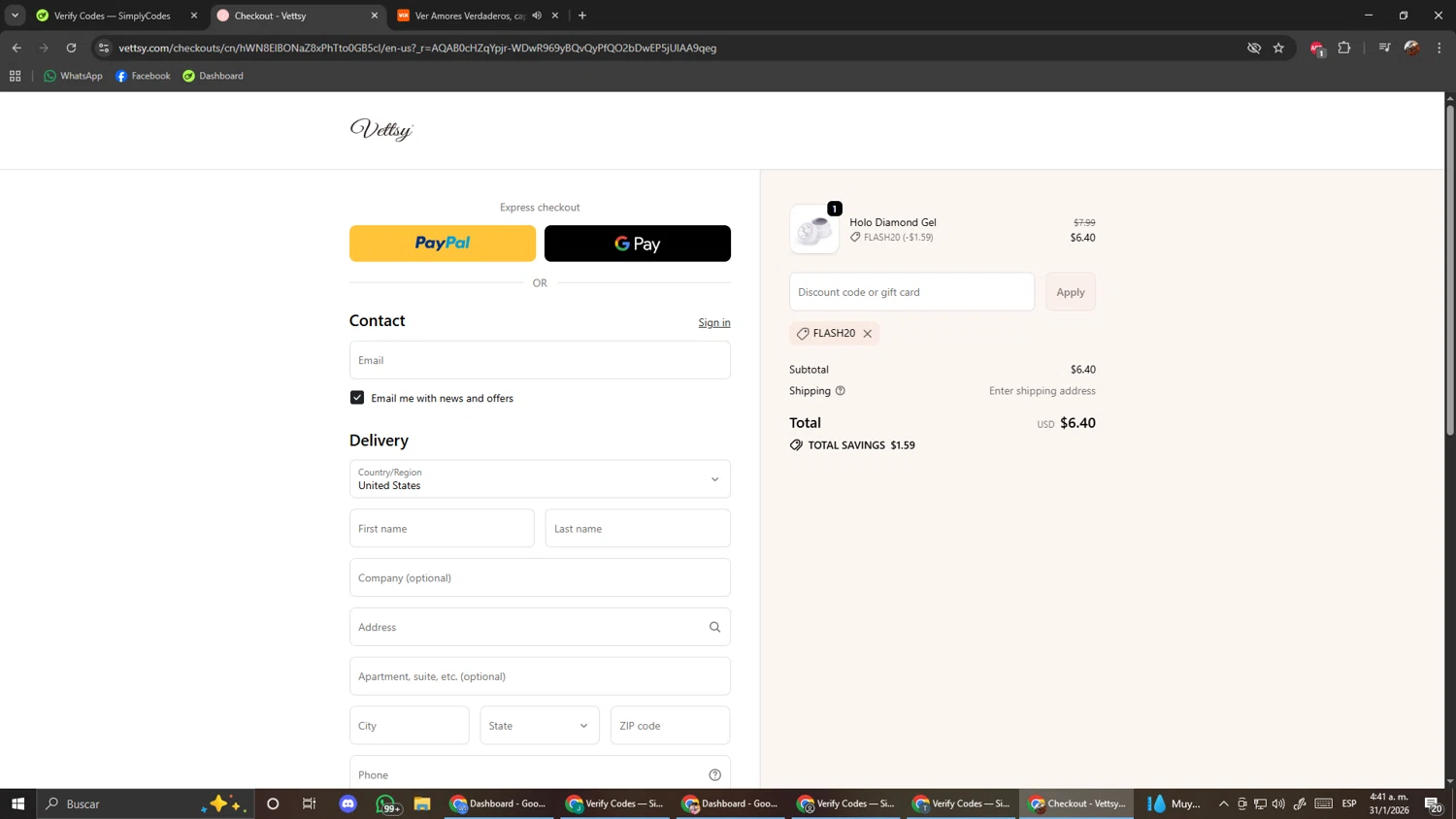
Task: Focus the City field
Action: tap(409, 726)
